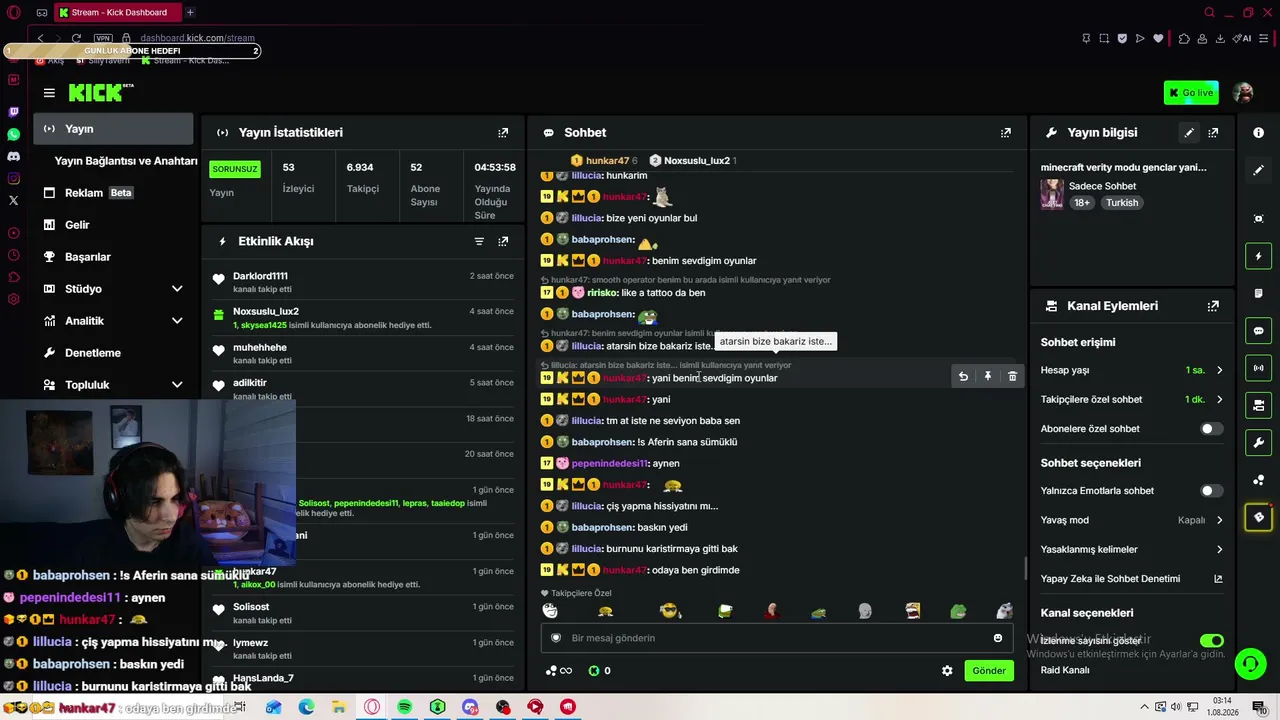Delete the hovered chat message
The height and width of the screenshot is (720, 1280).
[1012, 377]
